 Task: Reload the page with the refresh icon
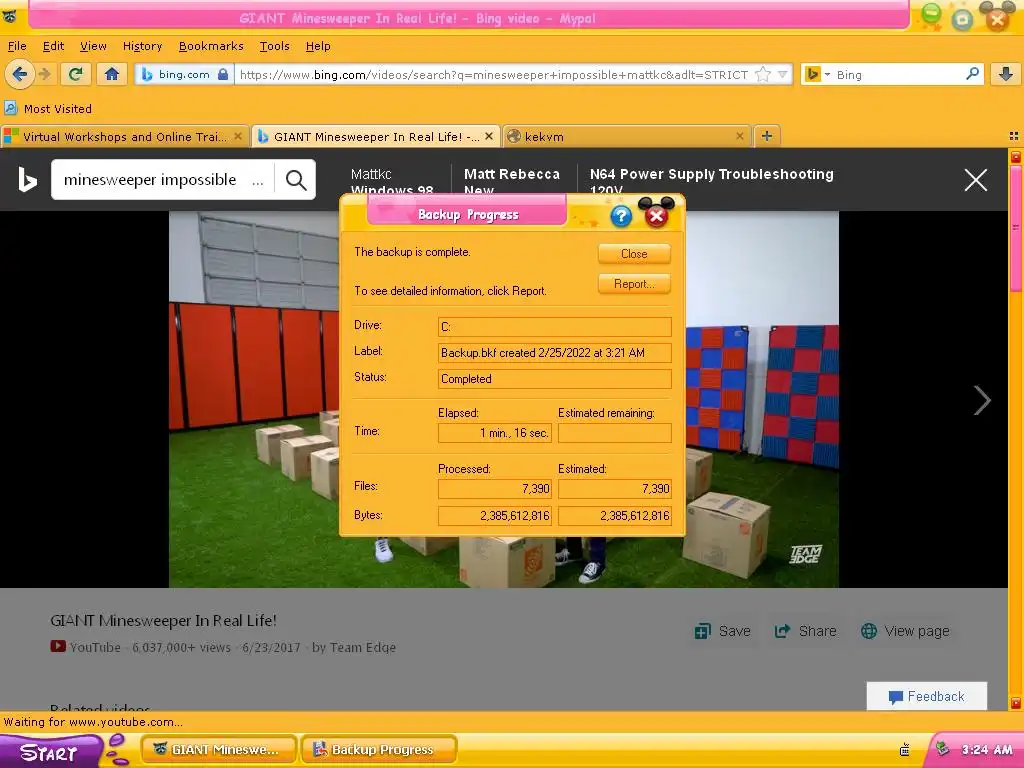pyautogui.click(x=76, y=74)
